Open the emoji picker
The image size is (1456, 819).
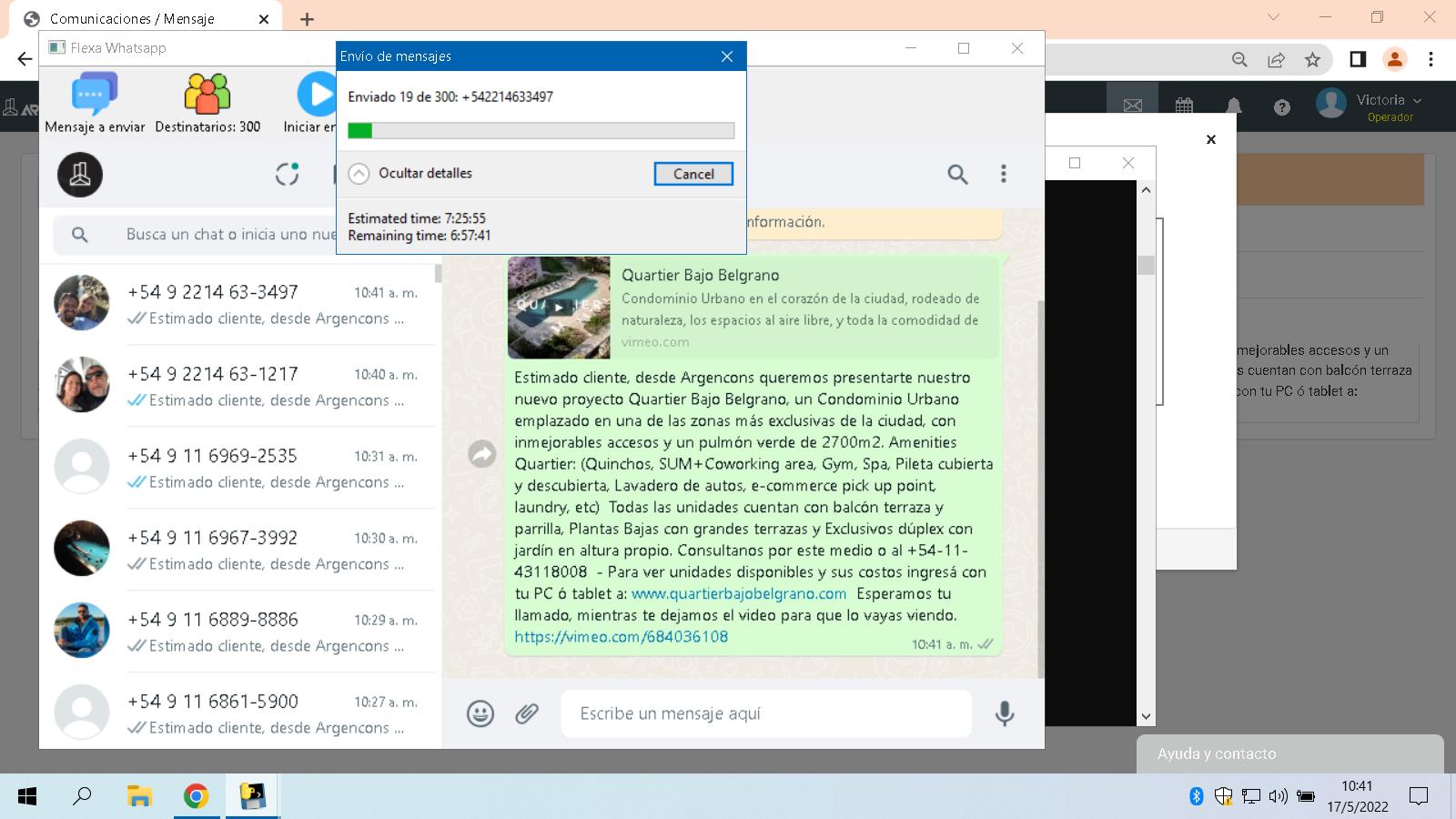tap(480, 713)
